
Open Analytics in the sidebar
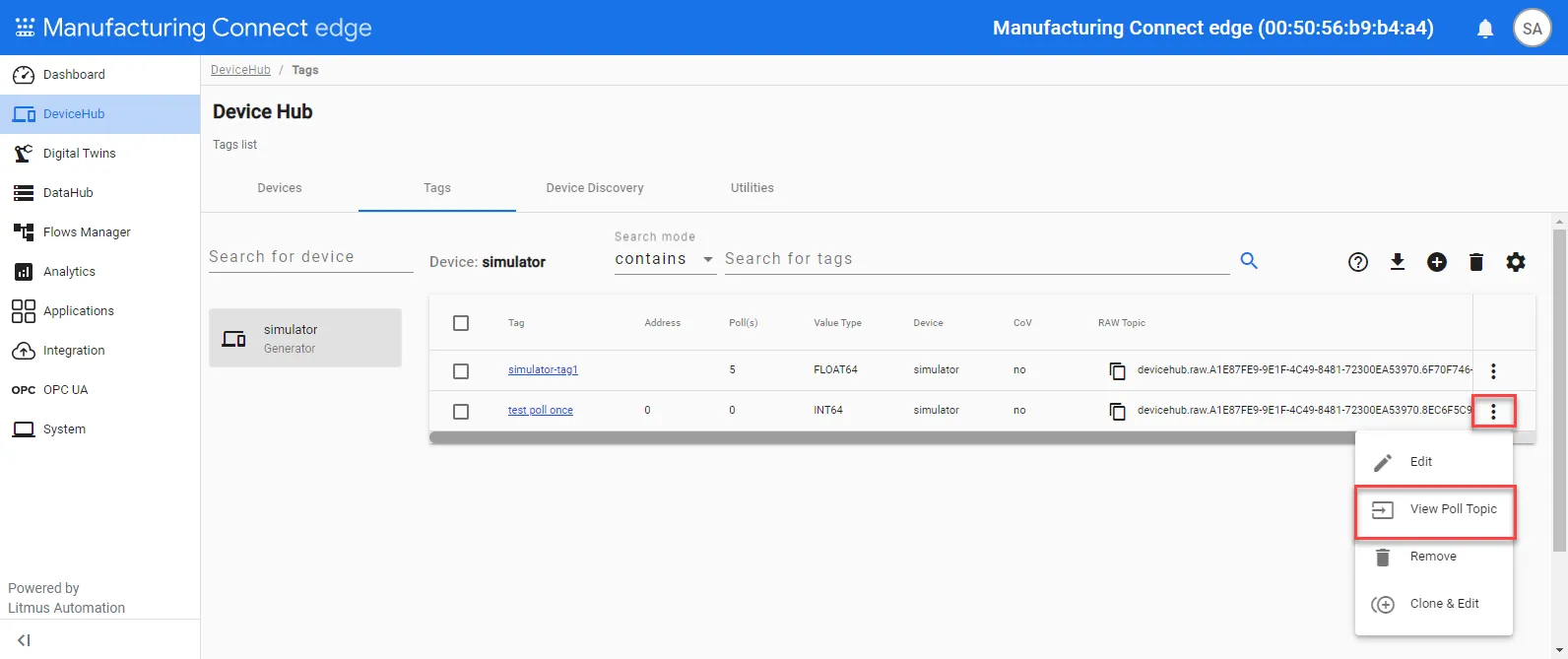point(99,272)
